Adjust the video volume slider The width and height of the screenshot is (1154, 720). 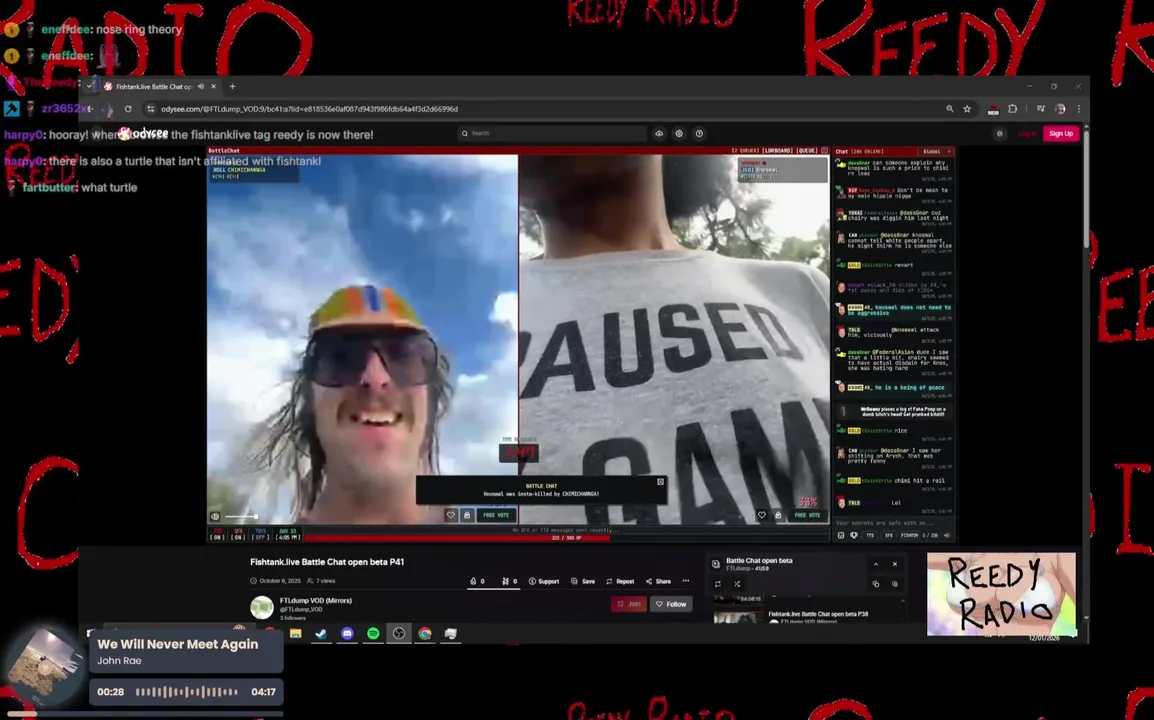point(241,517)
